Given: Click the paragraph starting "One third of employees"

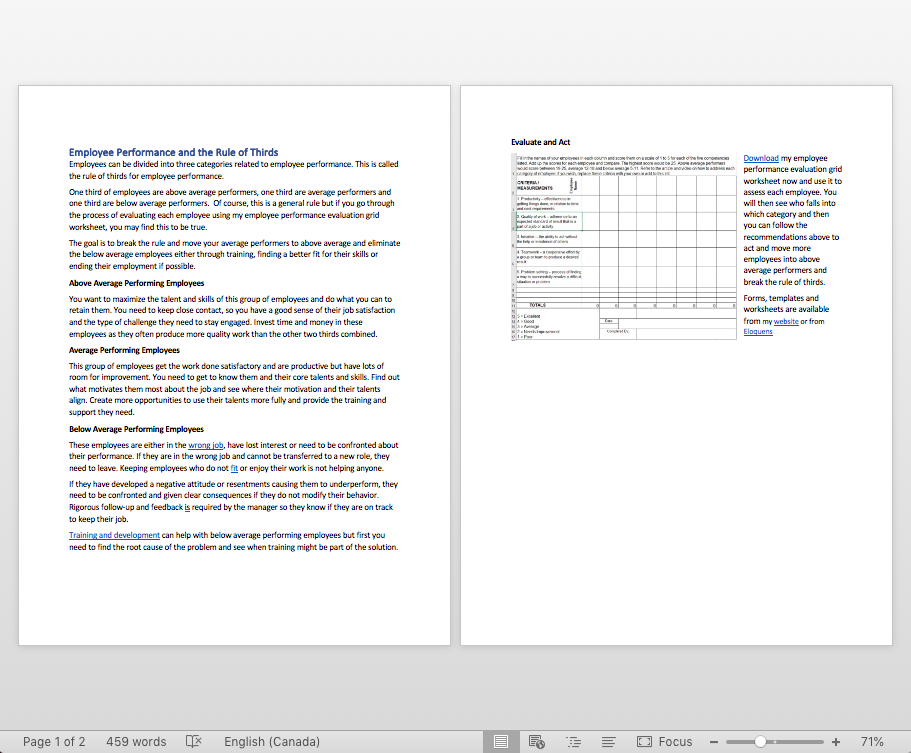Looking at the screenshot, I should 232,209.
